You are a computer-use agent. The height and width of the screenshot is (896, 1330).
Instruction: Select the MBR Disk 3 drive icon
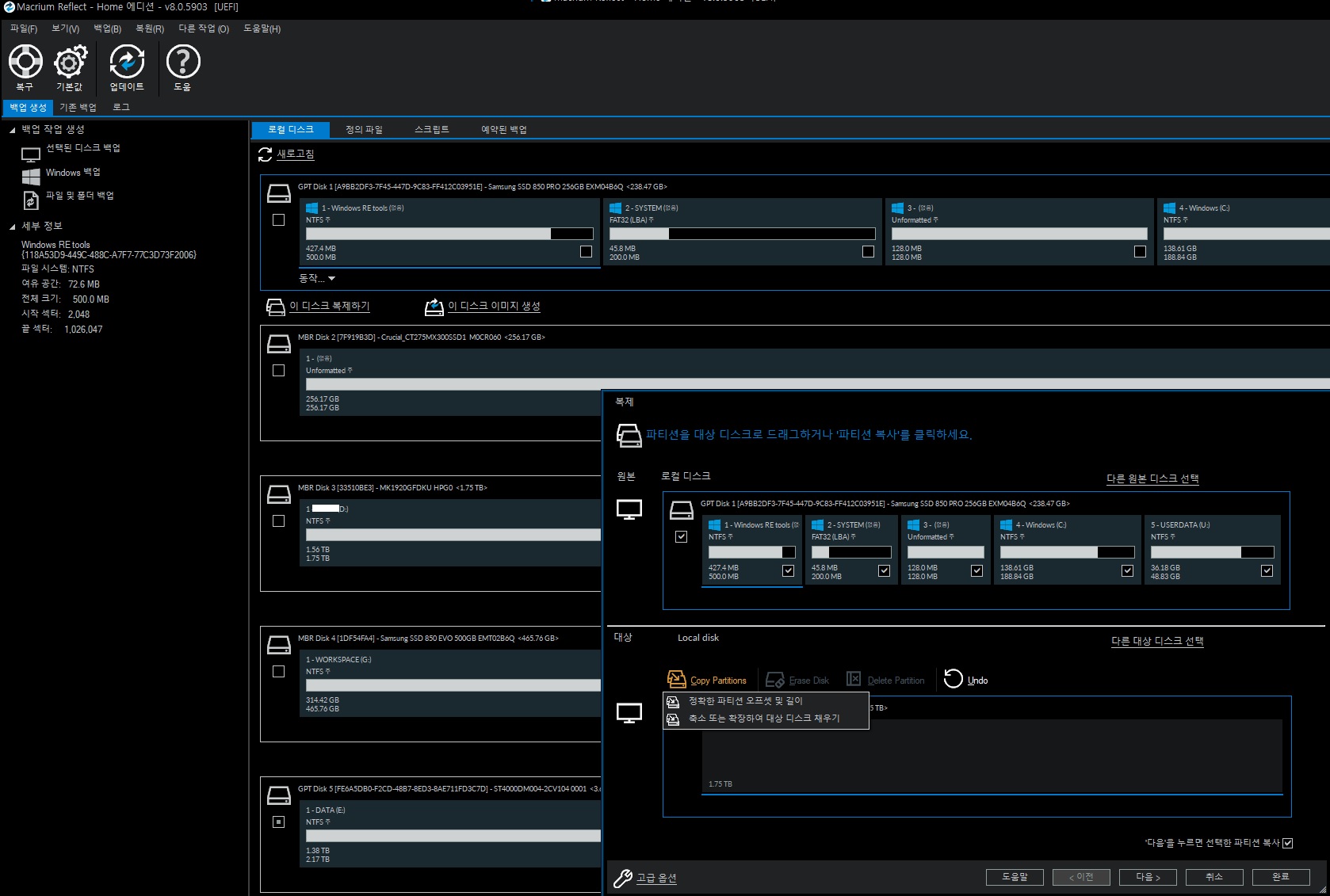click(x=279, y=494)
